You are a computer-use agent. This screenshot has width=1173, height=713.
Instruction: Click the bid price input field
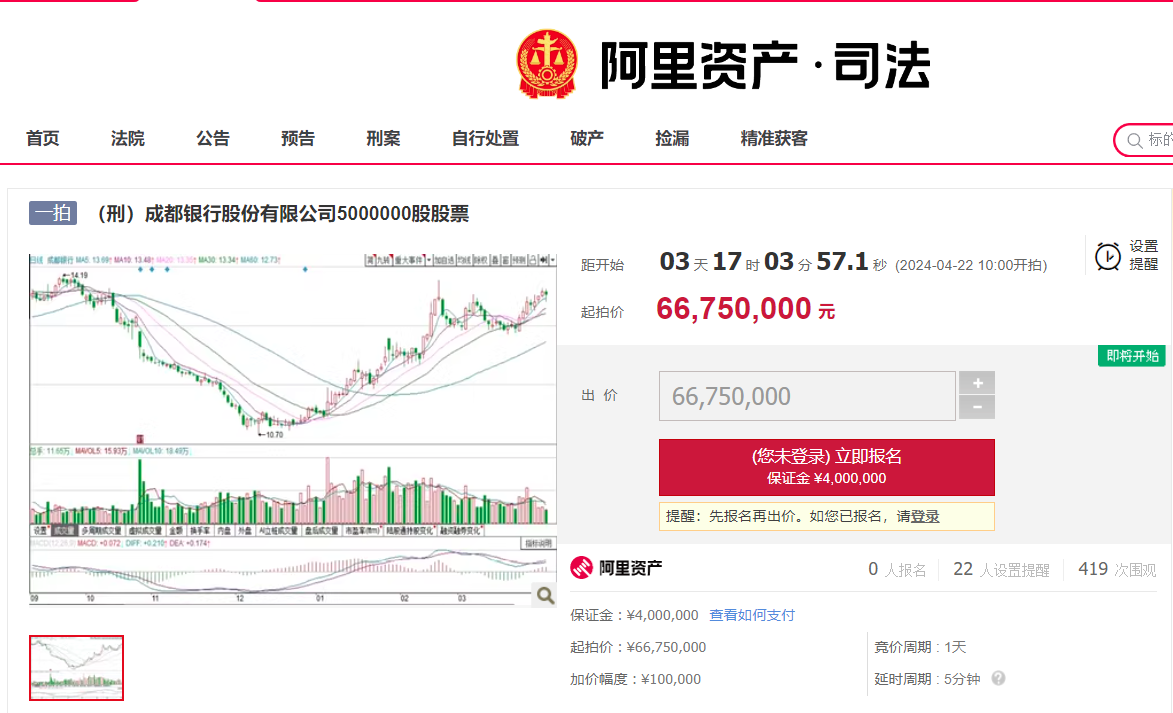click(x=807, y=396)
